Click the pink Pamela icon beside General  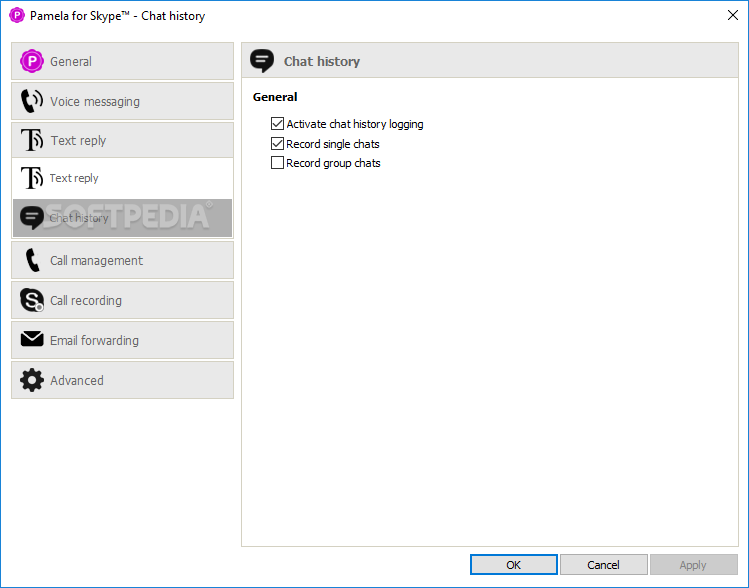(x=32, y=61)
